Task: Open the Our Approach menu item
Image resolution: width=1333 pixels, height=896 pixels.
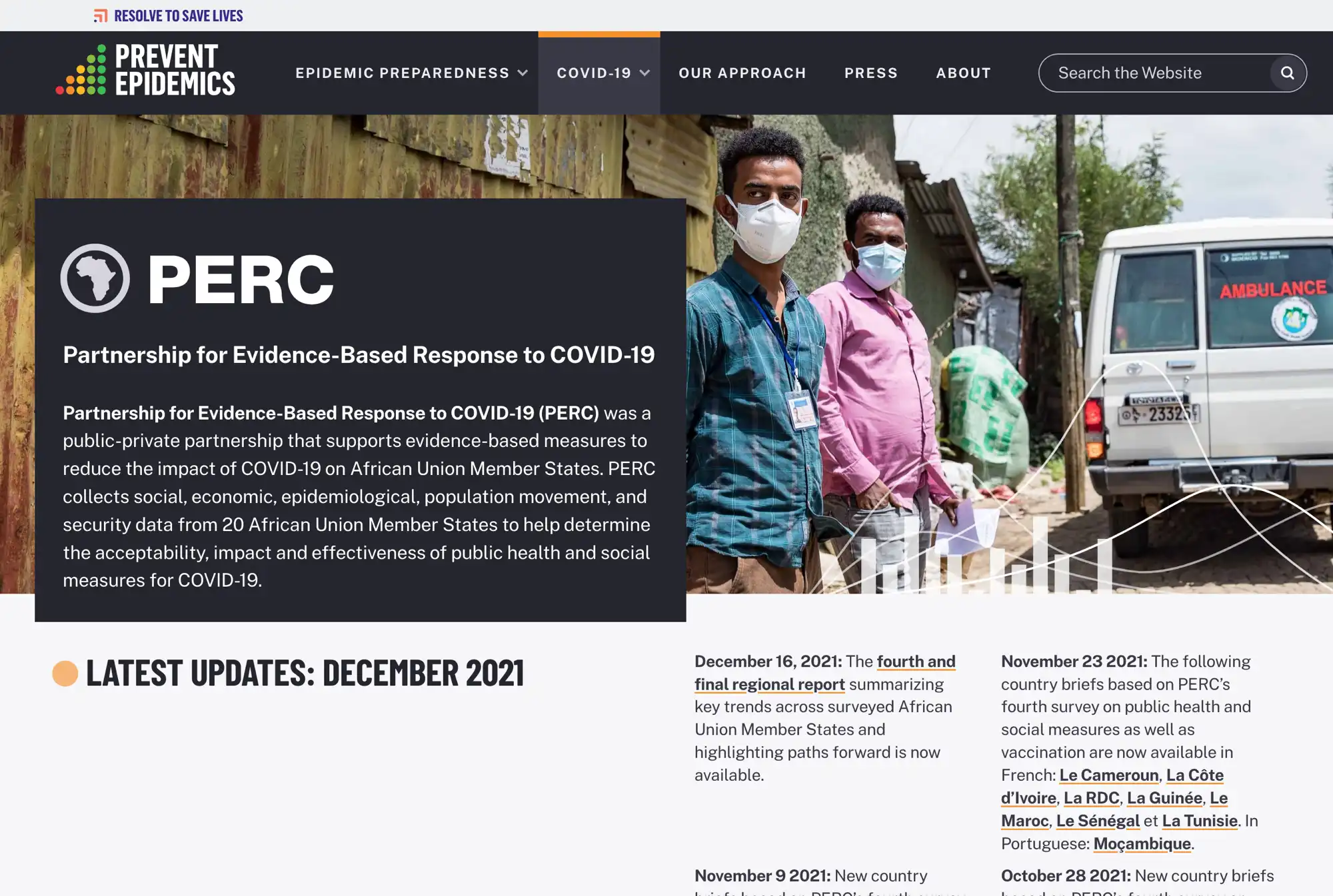Action: click(x=742, y=73)
